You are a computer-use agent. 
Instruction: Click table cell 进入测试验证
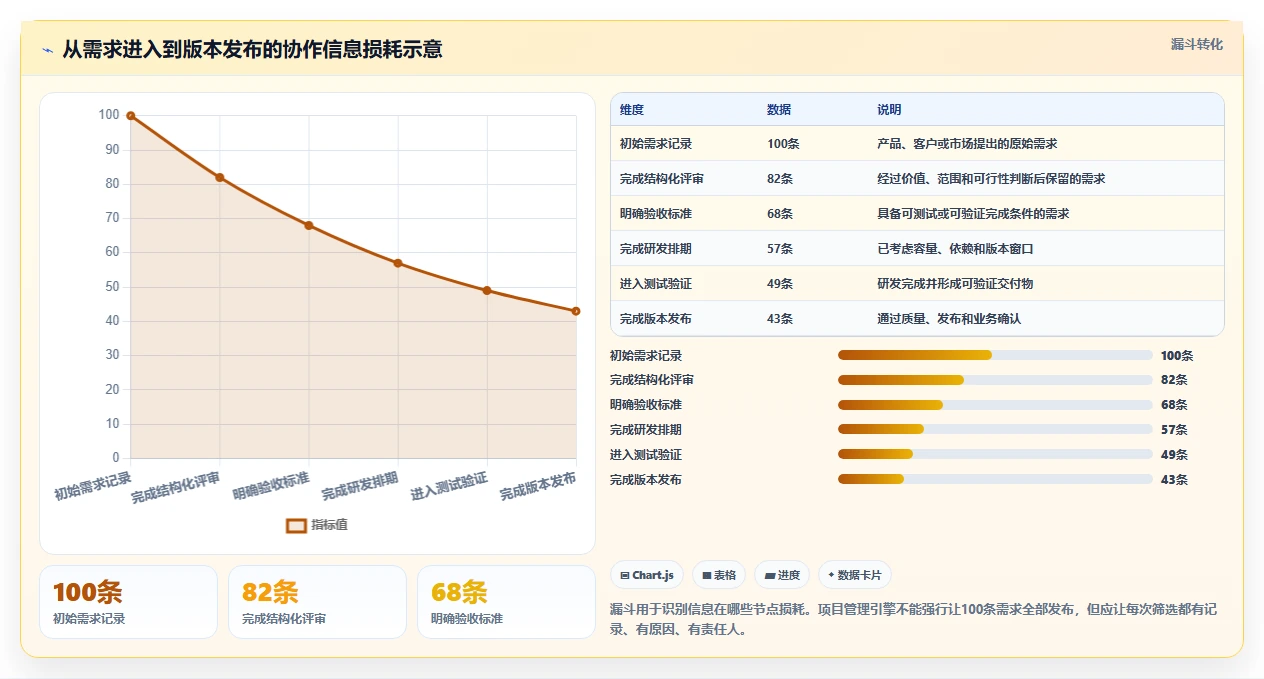(x=656, y=284)
